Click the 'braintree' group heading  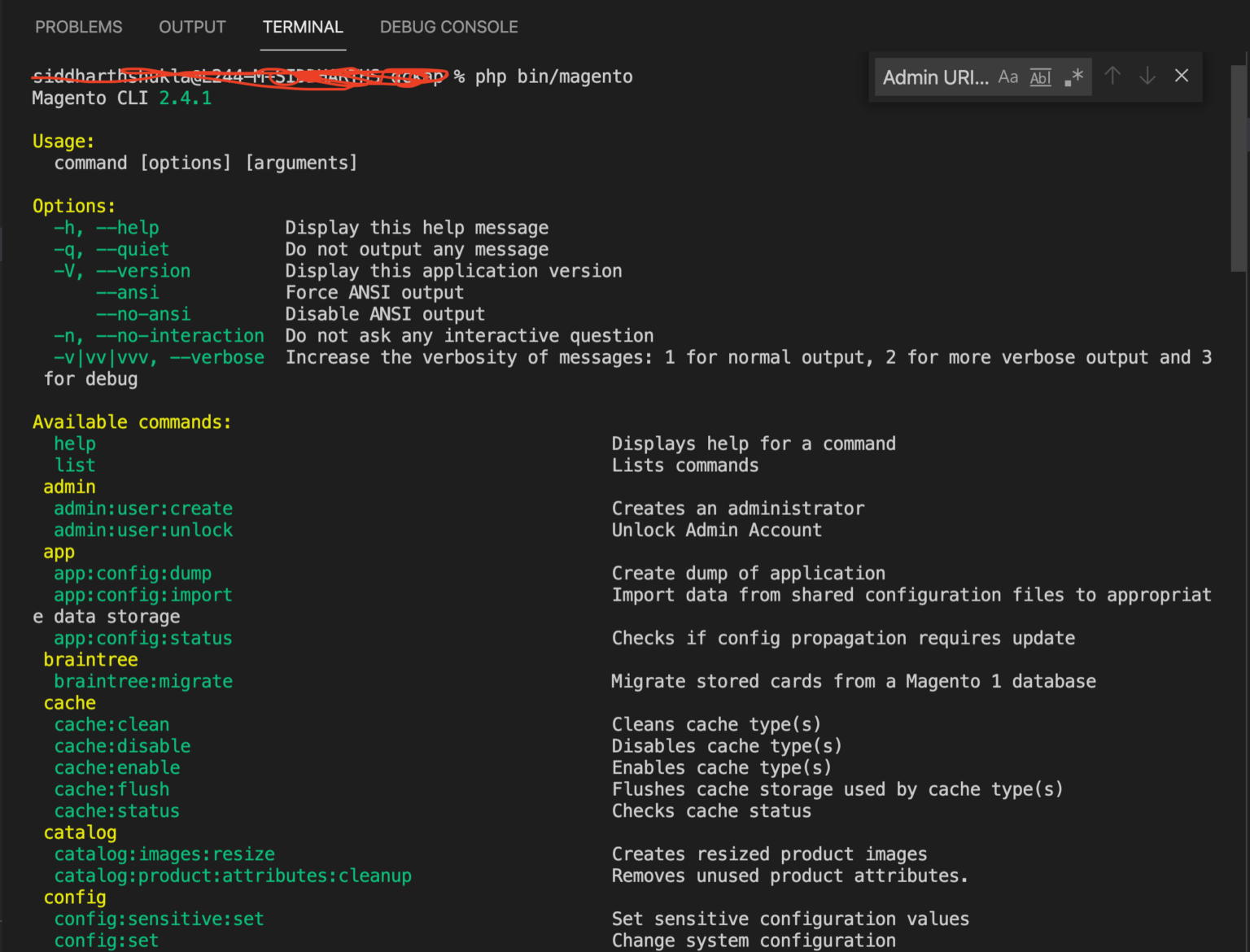point(90,660)
